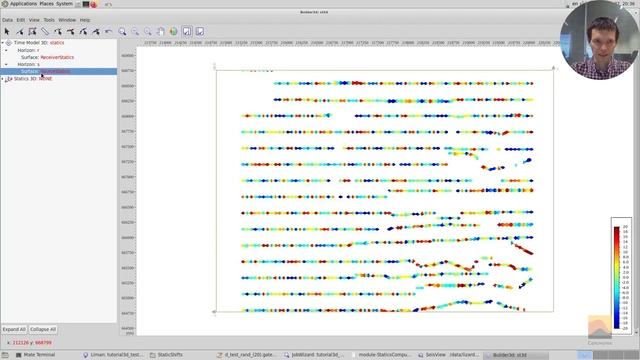Click the show desktop icon in taskbar
The image size is (640, 360).
pos(5,355)
